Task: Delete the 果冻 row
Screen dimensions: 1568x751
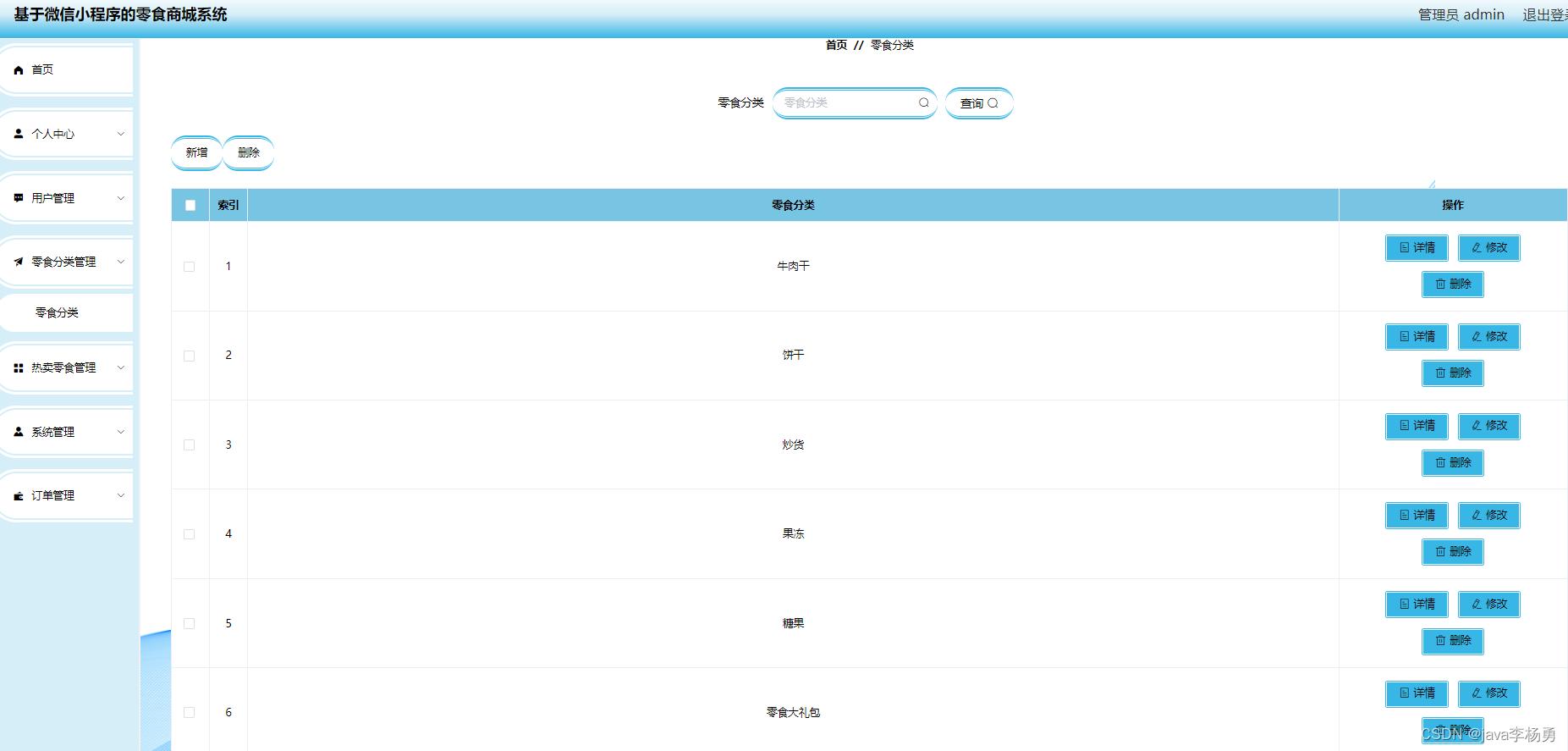Action: tap(1453, 552)
